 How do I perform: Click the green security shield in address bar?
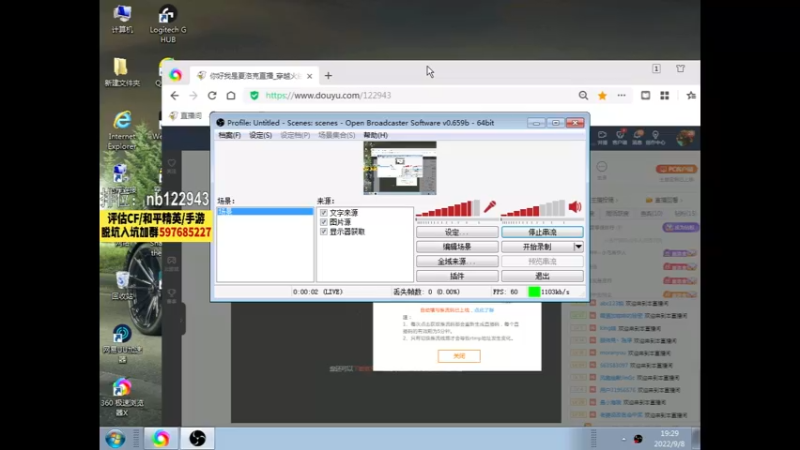click(x=254, y=95)
